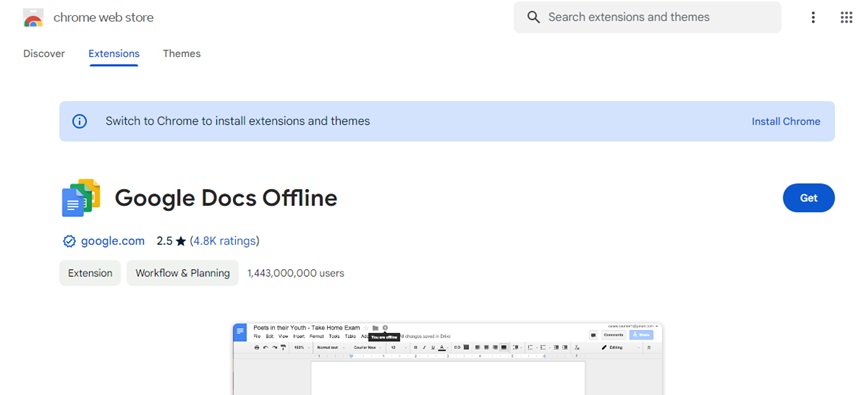
Task: Click the verified publisher badge icon
Action: (69, 241)
